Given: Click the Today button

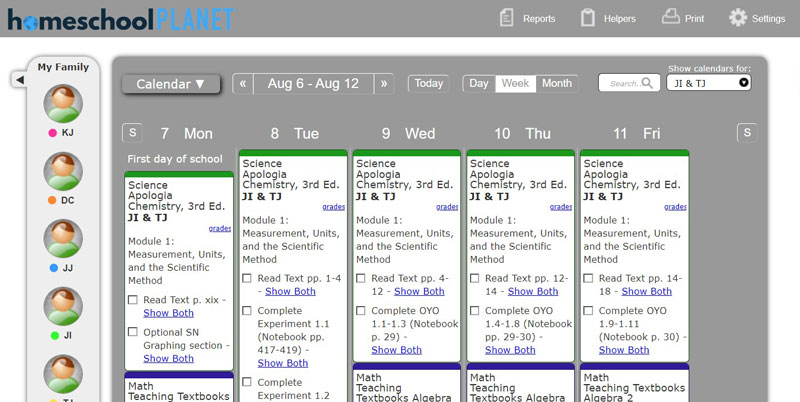Looking at the screenshot, I should point(429,83).
